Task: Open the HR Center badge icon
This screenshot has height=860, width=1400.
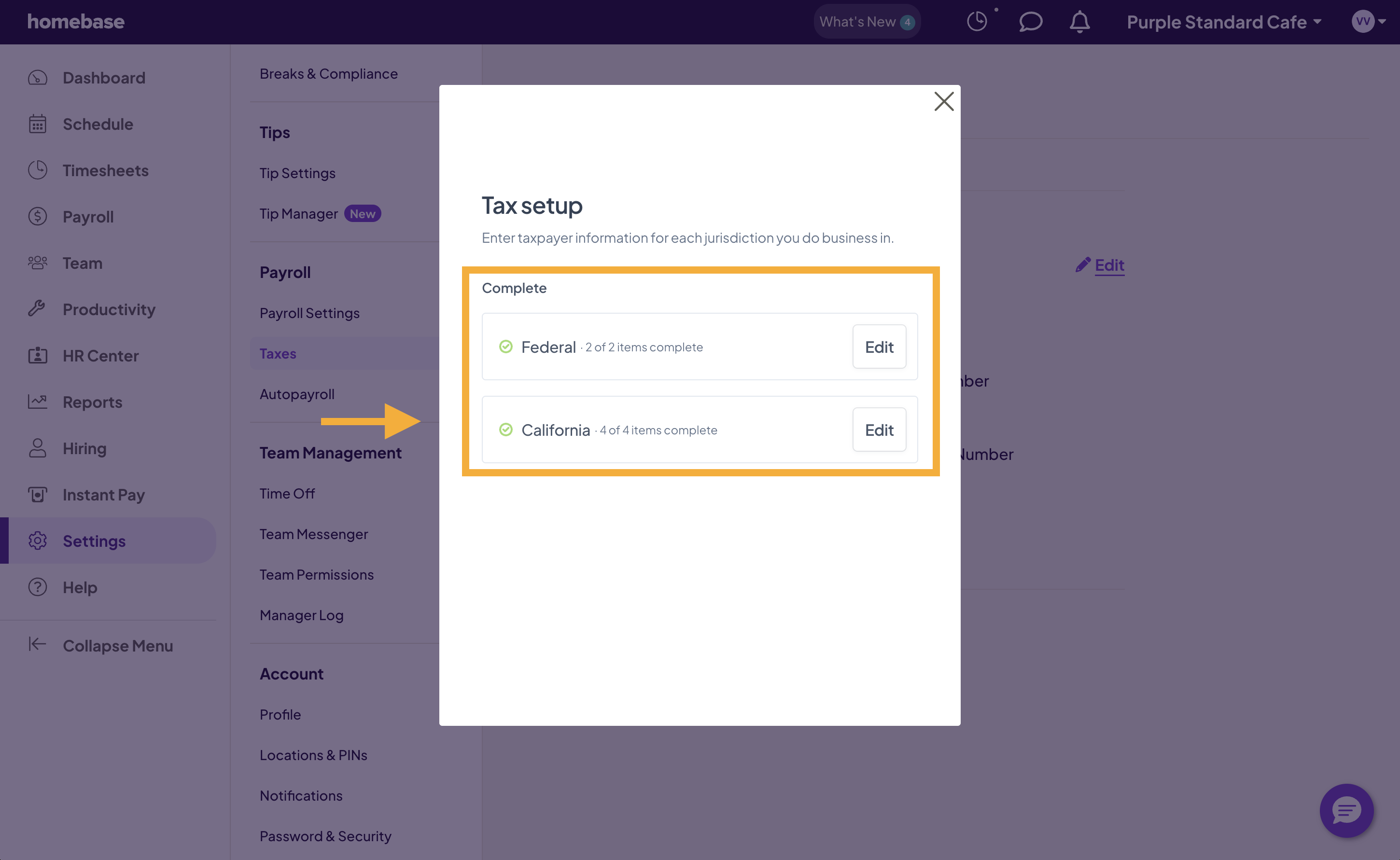Action: [x=36, y=355]
